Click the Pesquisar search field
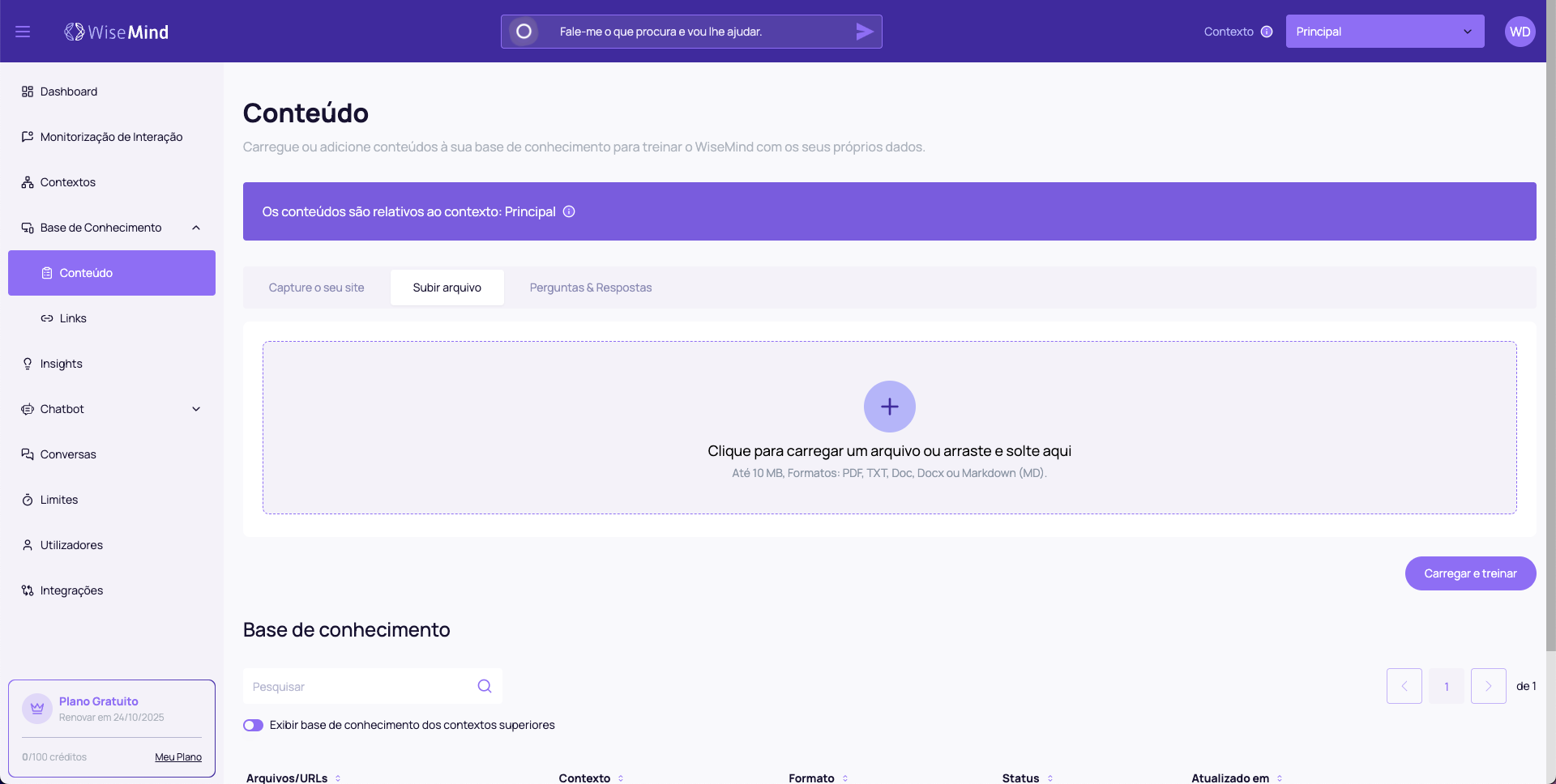 pos(361,686)
